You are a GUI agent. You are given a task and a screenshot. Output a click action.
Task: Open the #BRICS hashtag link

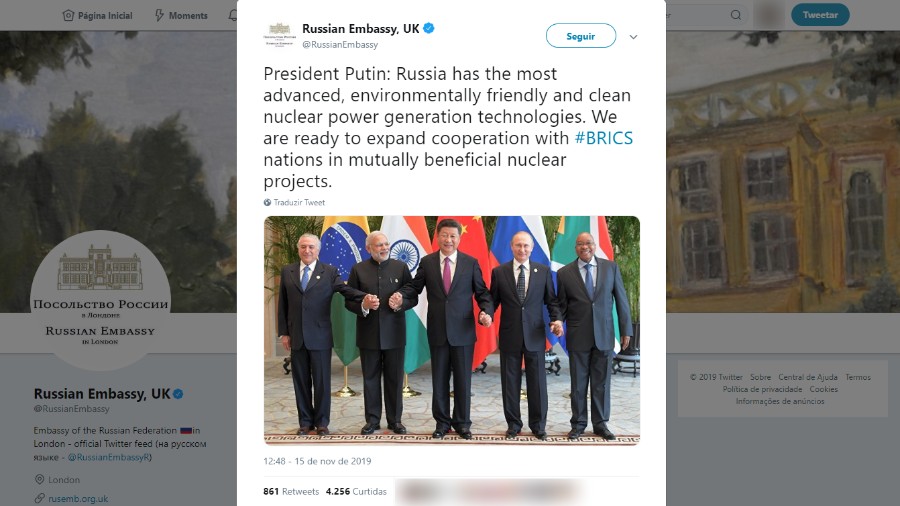pyautogui.click(x=603, y=138)
